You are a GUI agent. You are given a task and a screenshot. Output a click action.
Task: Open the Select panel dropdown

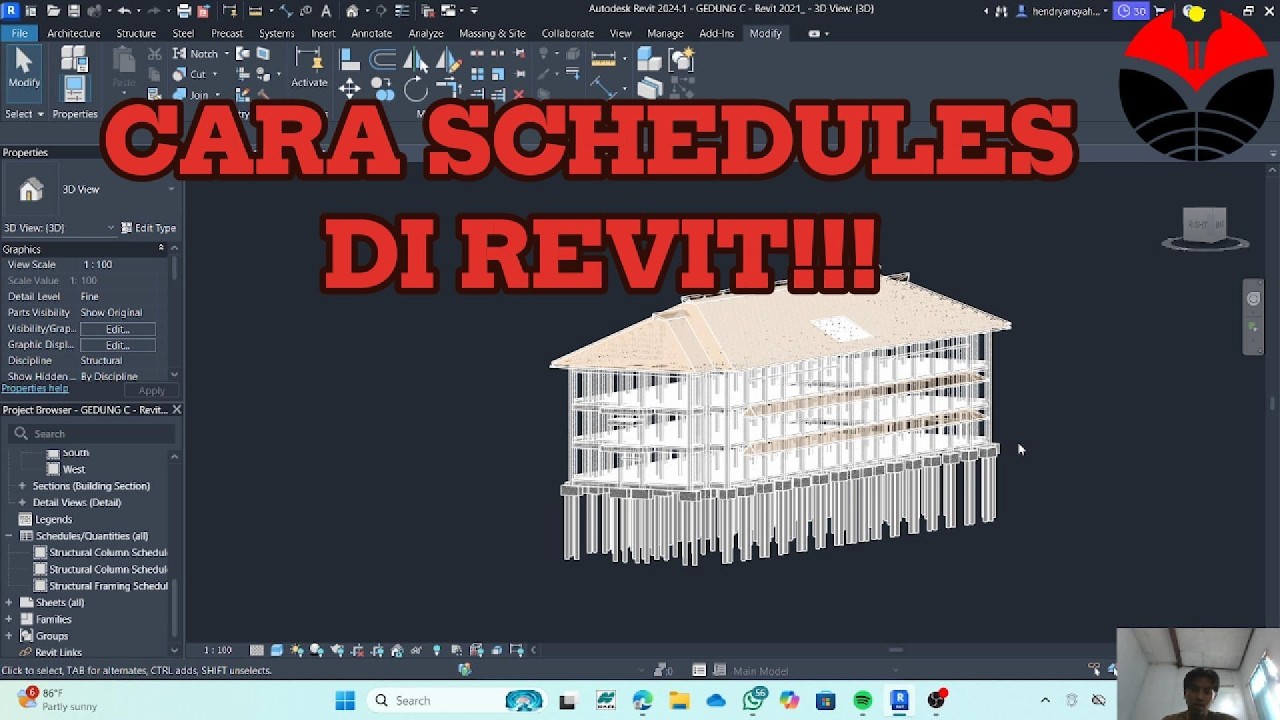(25, 114)
